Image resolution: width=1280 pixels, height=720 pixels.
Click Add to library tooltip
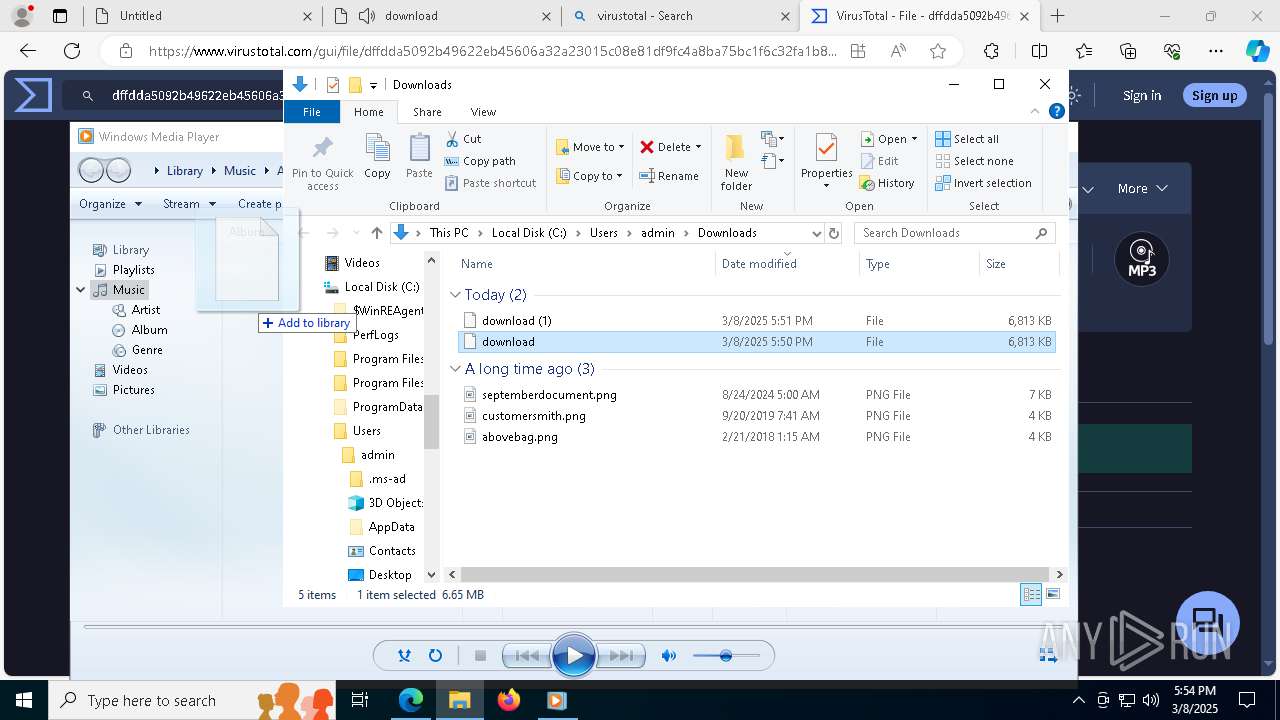coord(306,323)
